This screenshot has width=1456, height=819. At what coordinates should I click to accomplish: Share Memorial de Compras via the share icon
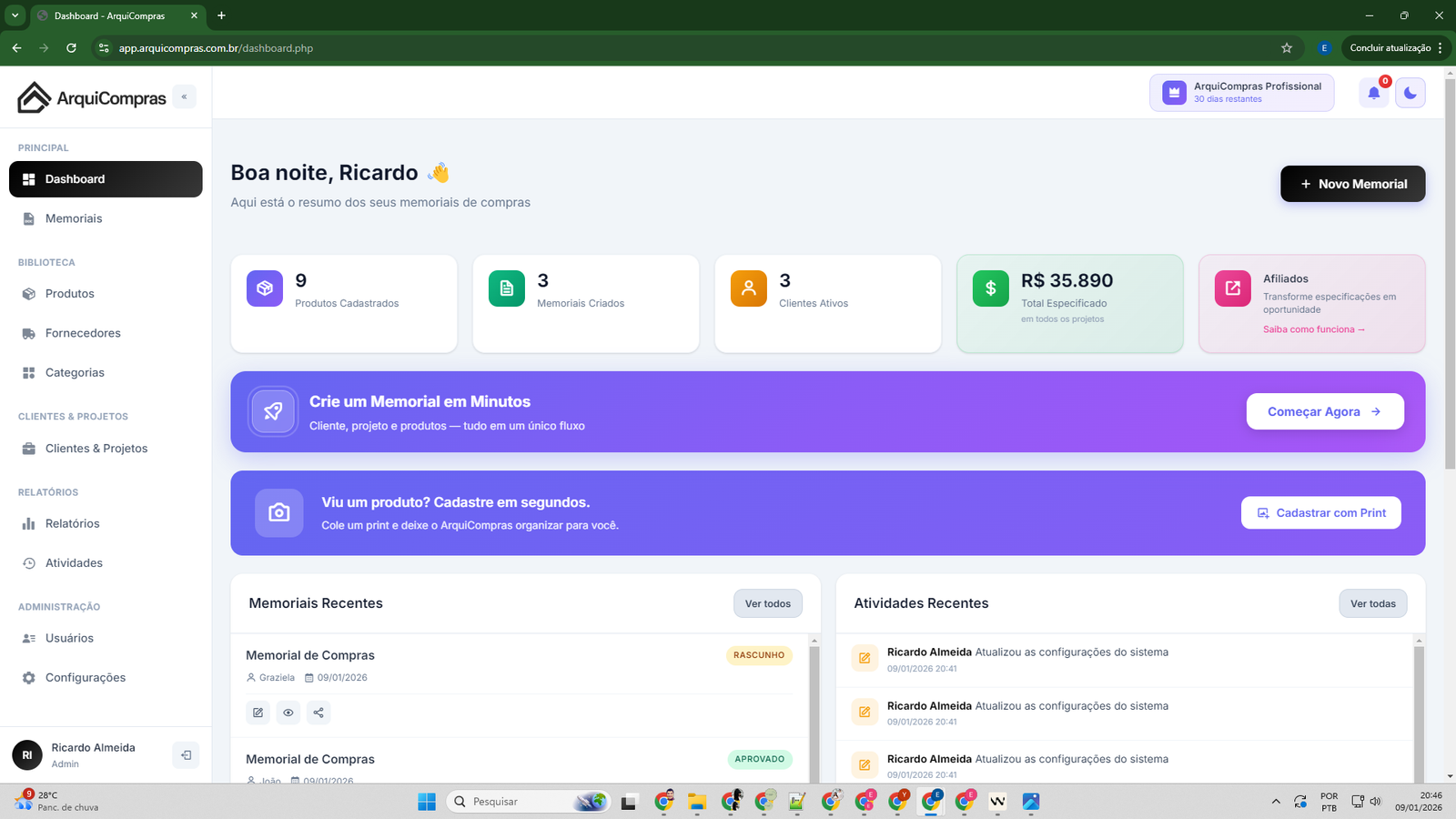pyautogui.click(x=318, y=713)
